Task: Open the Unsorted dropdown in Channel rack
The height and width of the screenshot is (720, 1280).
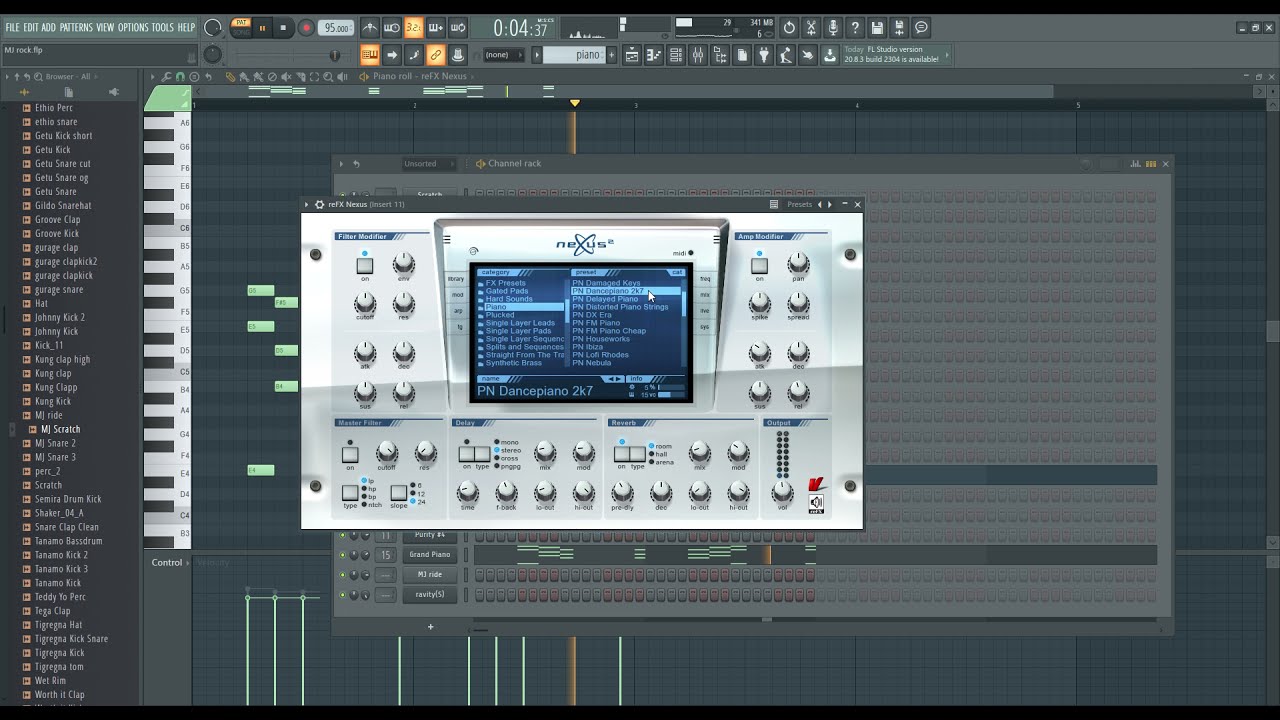Action: [427, 164]
